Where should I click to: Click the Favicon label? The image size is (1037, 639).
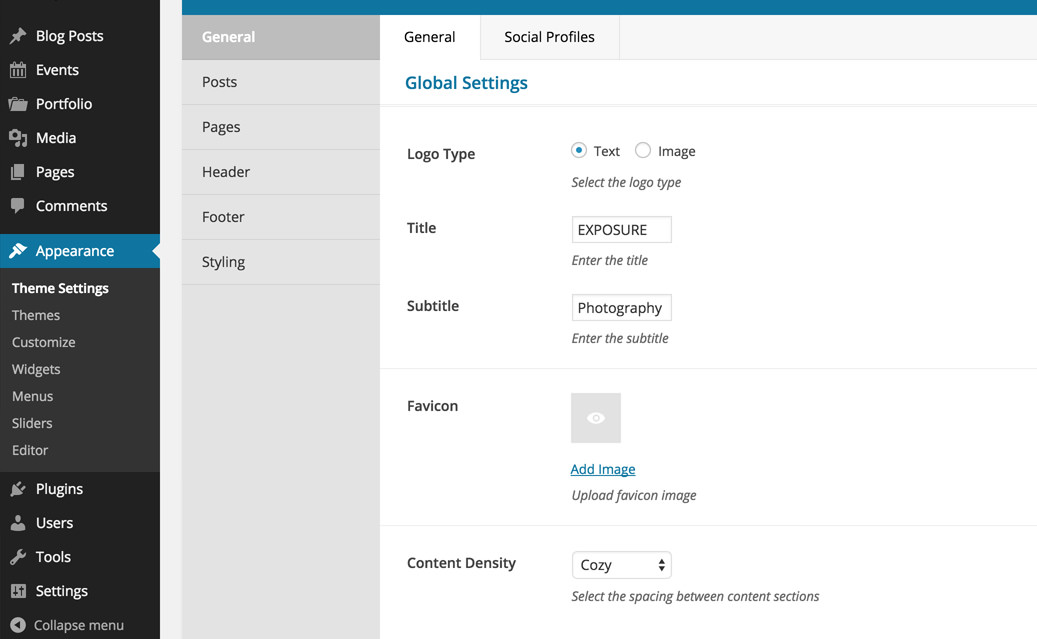pos(433,405)
